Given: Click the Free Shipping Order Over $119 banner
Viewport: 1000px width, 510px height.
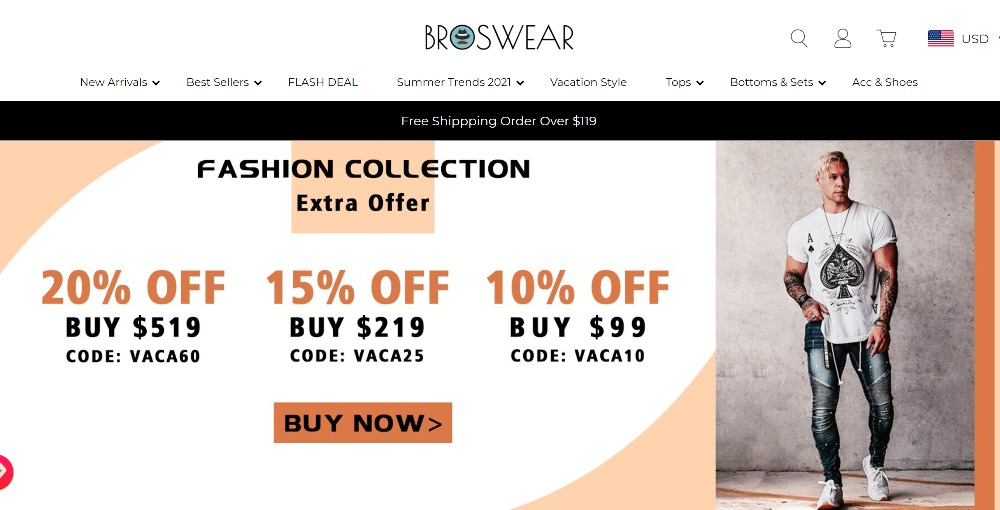Looking at the screenshot, I should tap(499, 121).
